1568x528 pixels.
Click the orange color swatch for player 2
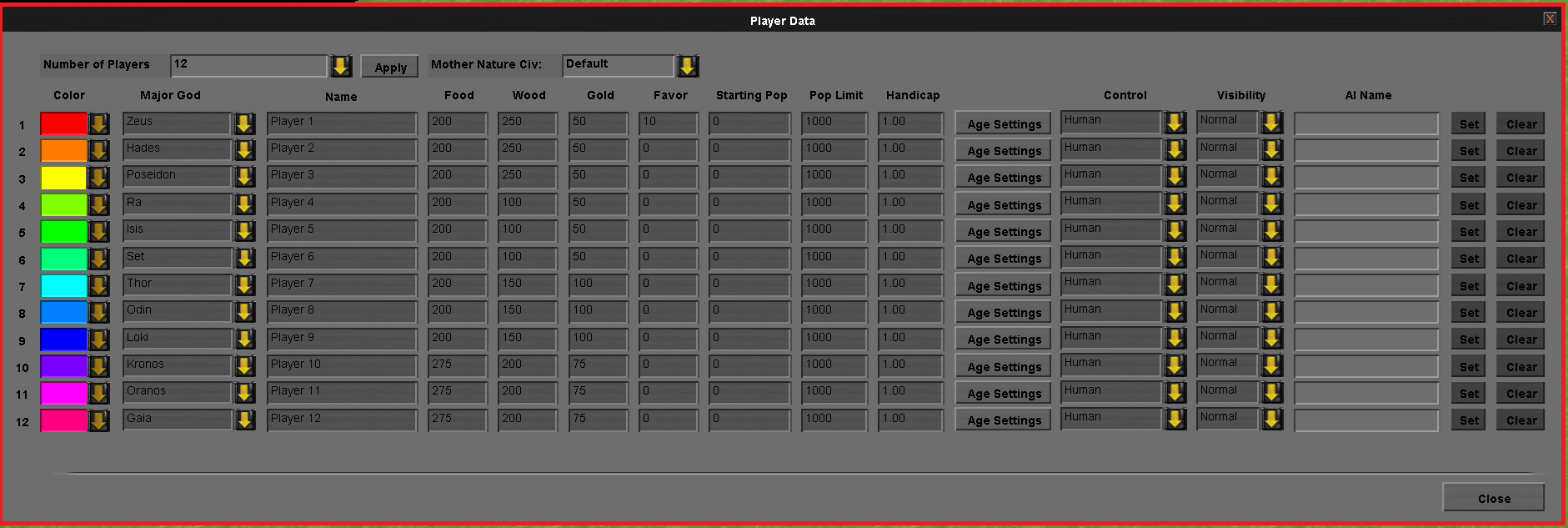[64, 150]
